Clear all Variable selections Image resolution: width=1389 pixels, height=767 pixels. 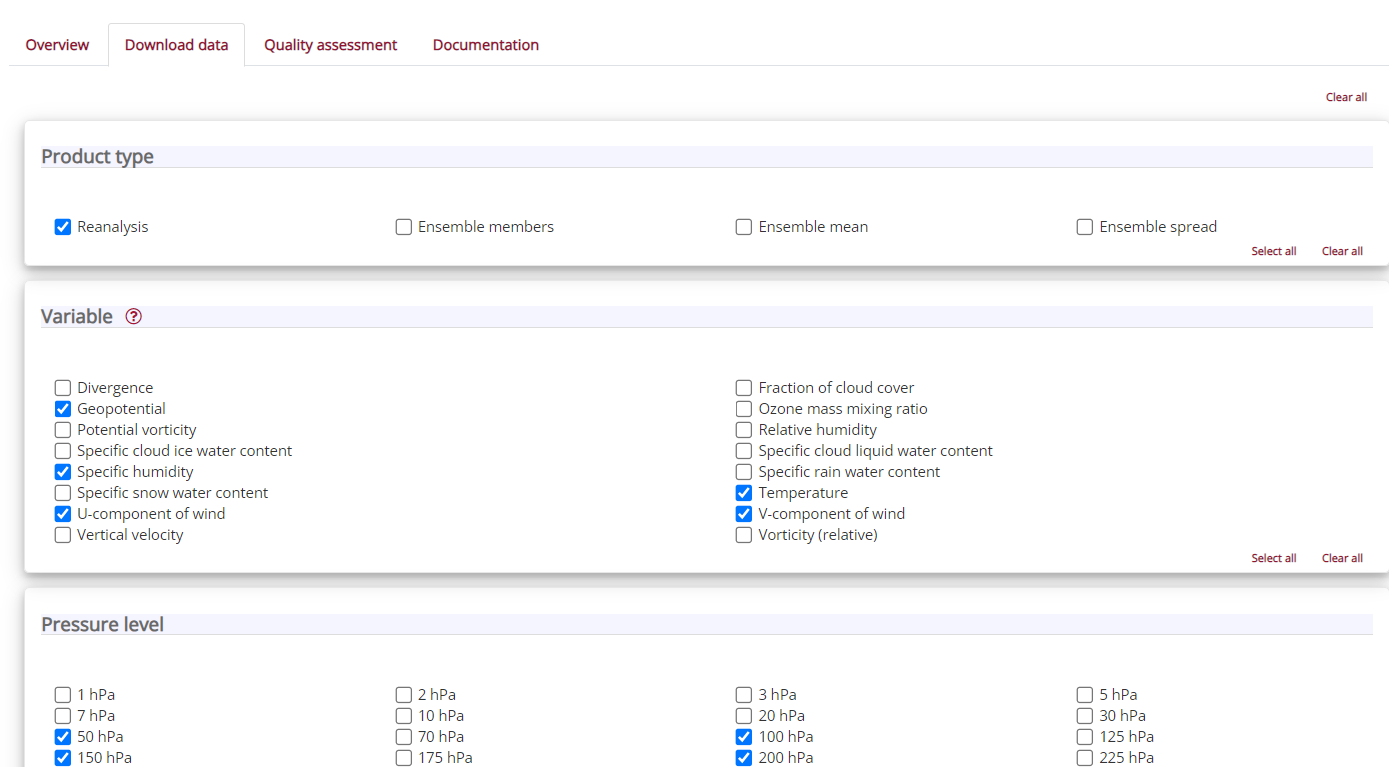tap(1342, 558)
